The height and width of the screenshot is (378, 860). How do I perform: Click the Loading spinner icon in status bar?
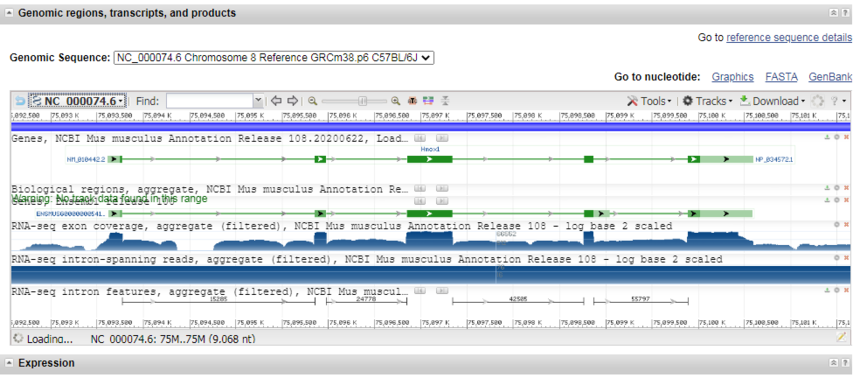(x=18, y=338)
